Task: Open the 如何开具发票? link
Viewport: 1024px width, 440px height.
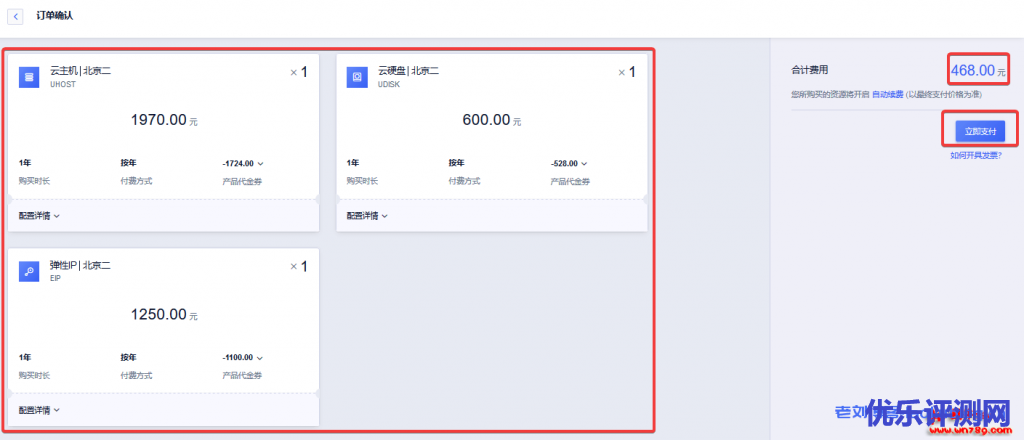Action: 976,155
